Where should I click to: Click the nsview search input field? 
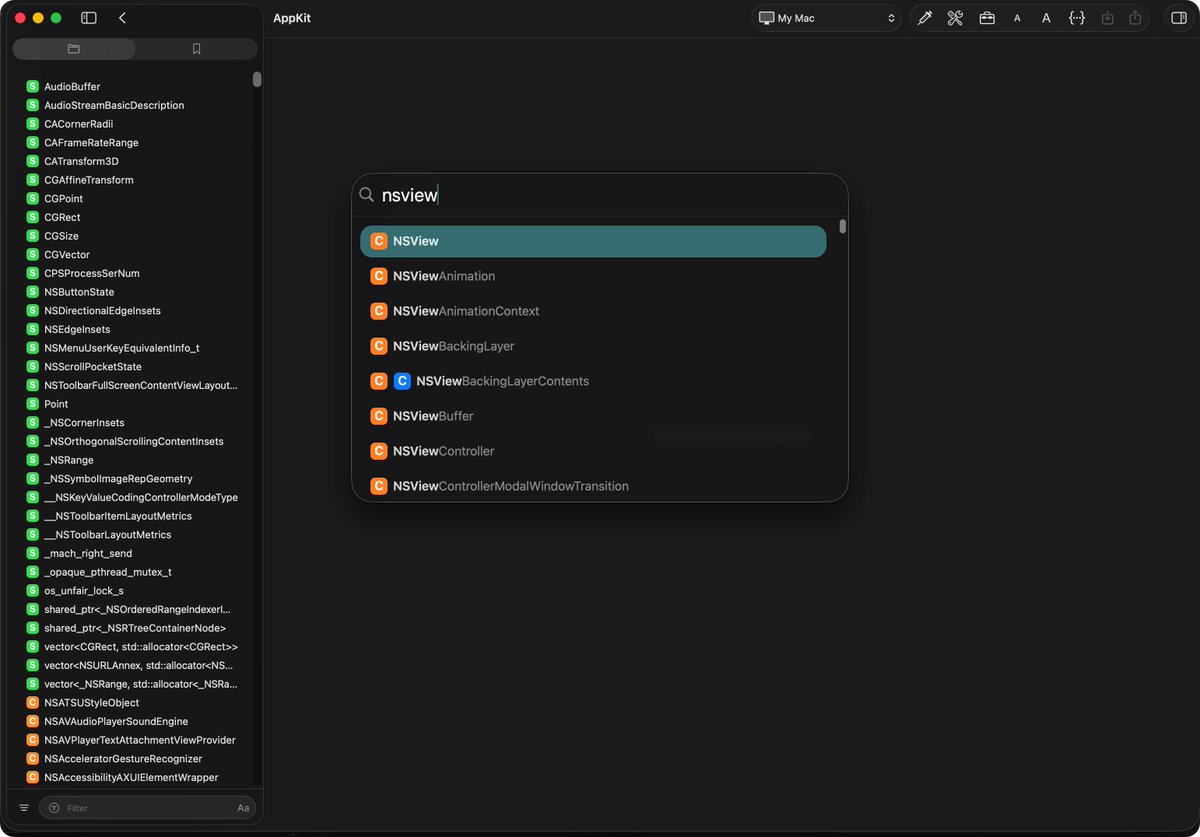pos(600,195)
